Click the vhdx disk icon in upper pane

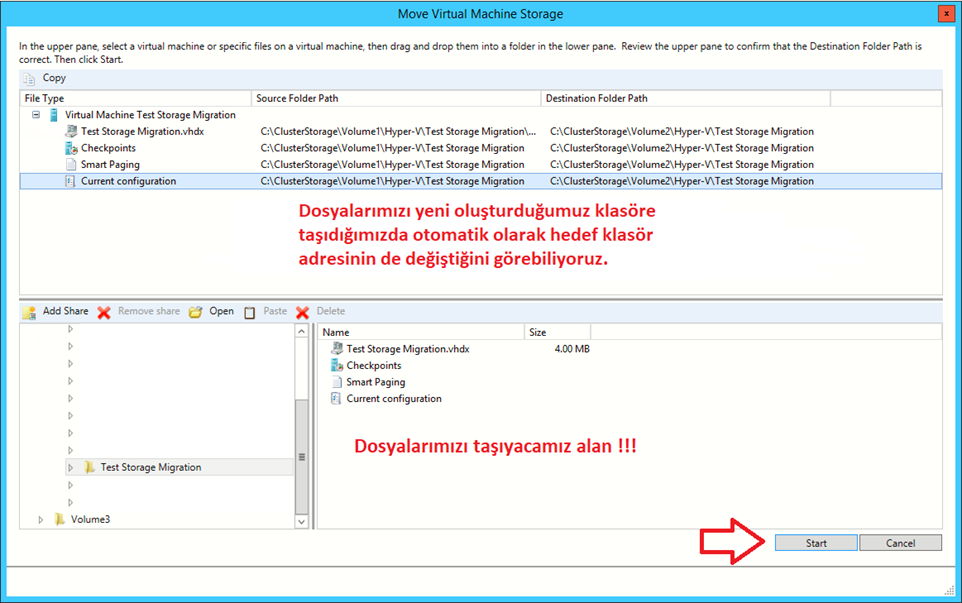tap(71, 131)
